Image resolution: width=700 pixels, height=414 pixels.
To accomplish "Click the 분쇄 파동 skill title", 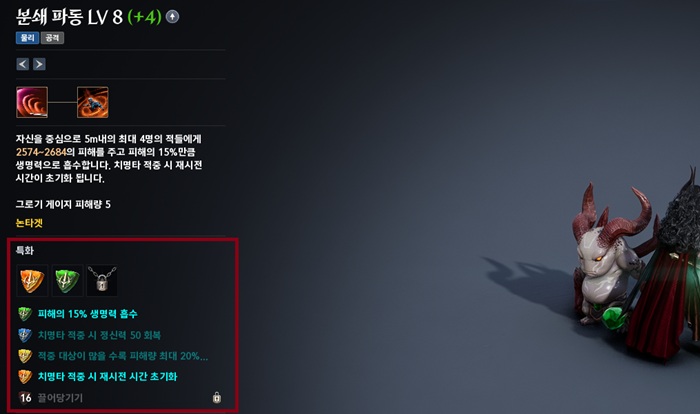I will coord(50,17).
